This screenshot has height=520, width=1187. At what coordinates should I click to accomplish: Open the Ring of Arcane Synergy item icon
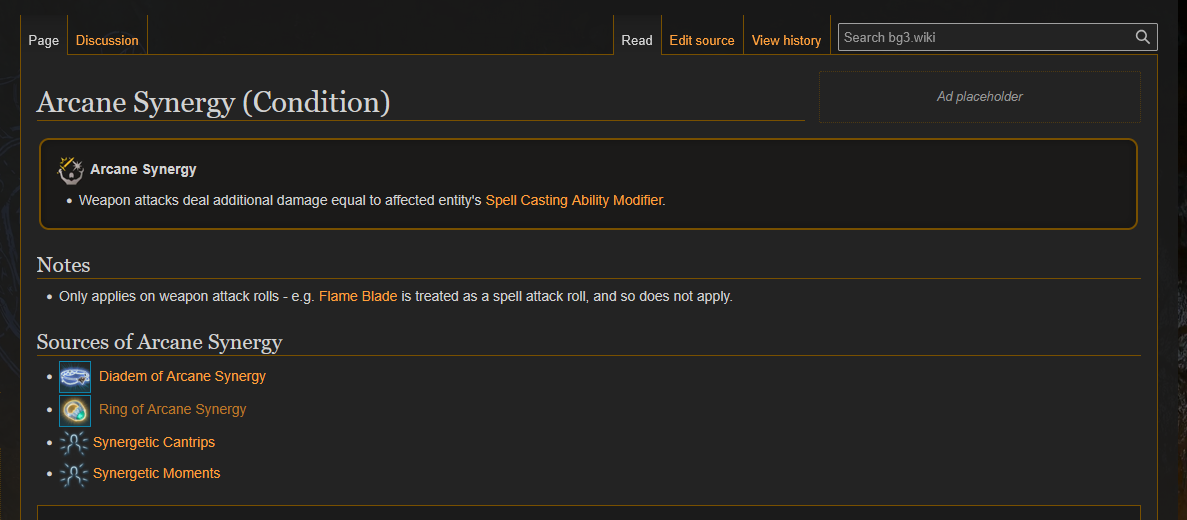click(75, 410)
